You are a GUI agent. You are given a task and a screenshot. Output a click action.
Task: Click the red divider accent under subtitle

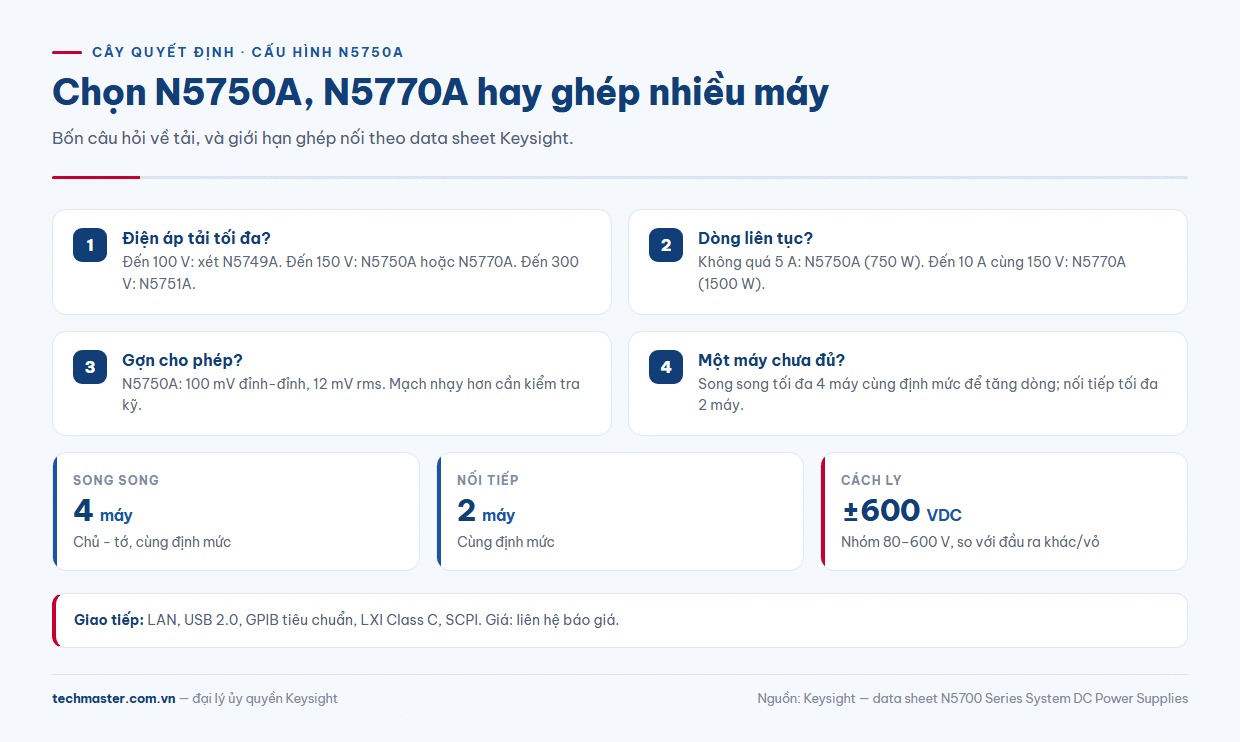coord(96,177)
